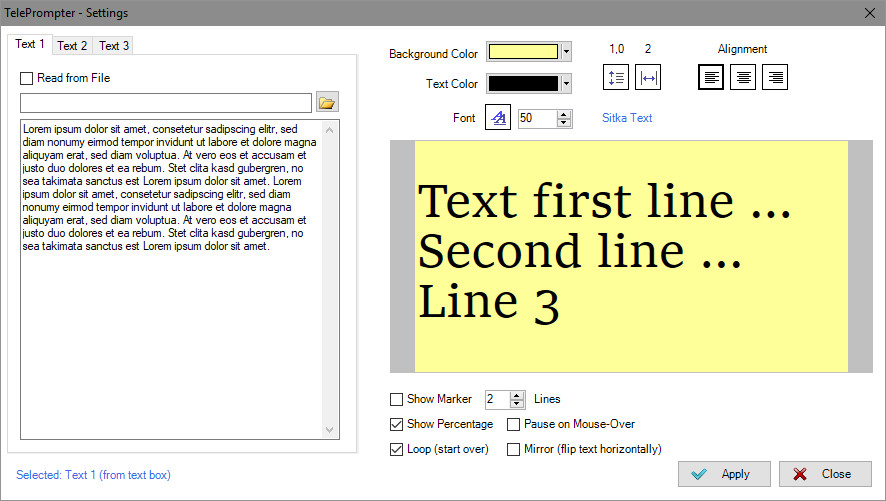Decrease marker lines with down arrow

point(516,404)
